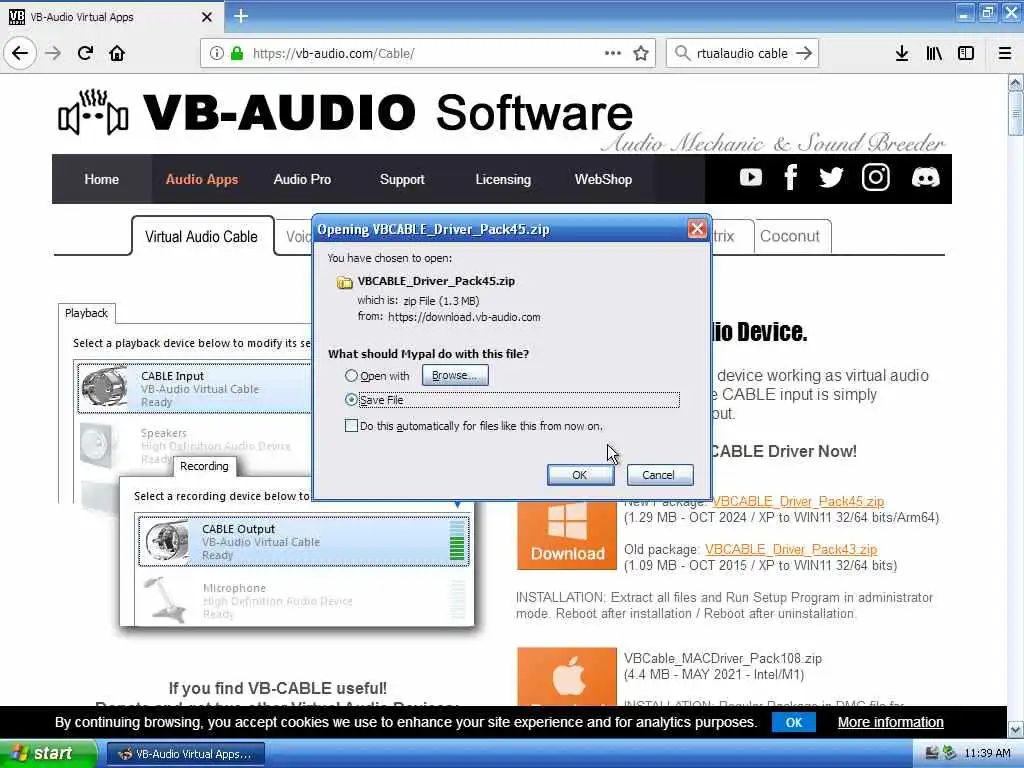
Task: Open VB-Audio YouTube channel icon
Action: pyautogui.click(x=751, y=178)
